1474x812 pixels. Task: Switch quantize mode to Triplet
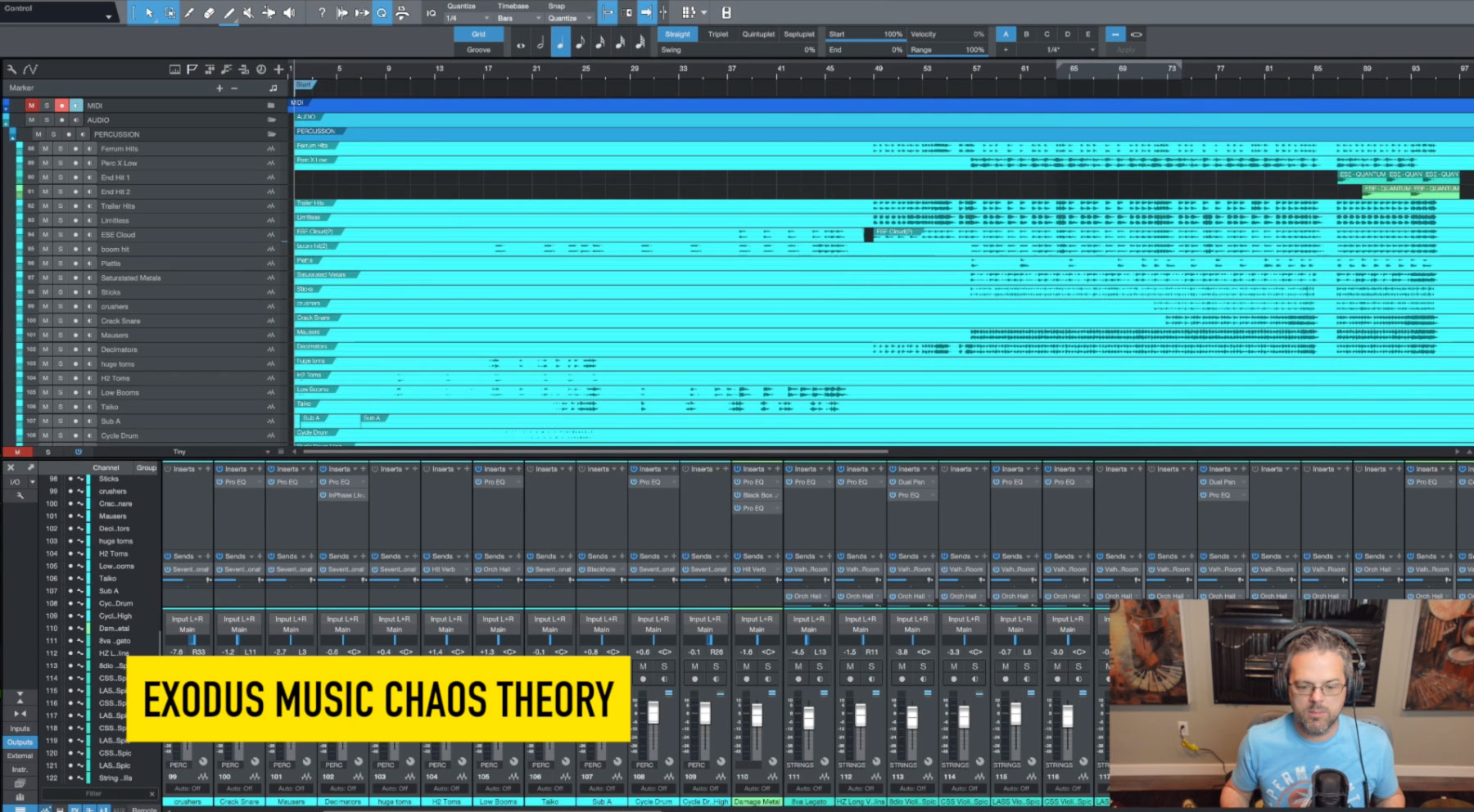point(717,34)
